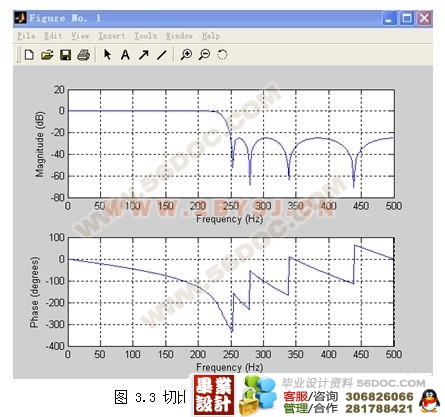This screenshot has height=417, width=445.
Task: Print the figure with the printer icon
Action: click(x=83, y=55)
